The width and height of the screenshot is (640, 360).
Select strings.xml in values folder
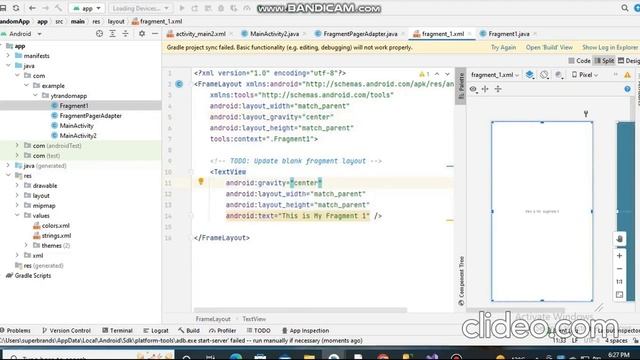click(x=52, y=236)
